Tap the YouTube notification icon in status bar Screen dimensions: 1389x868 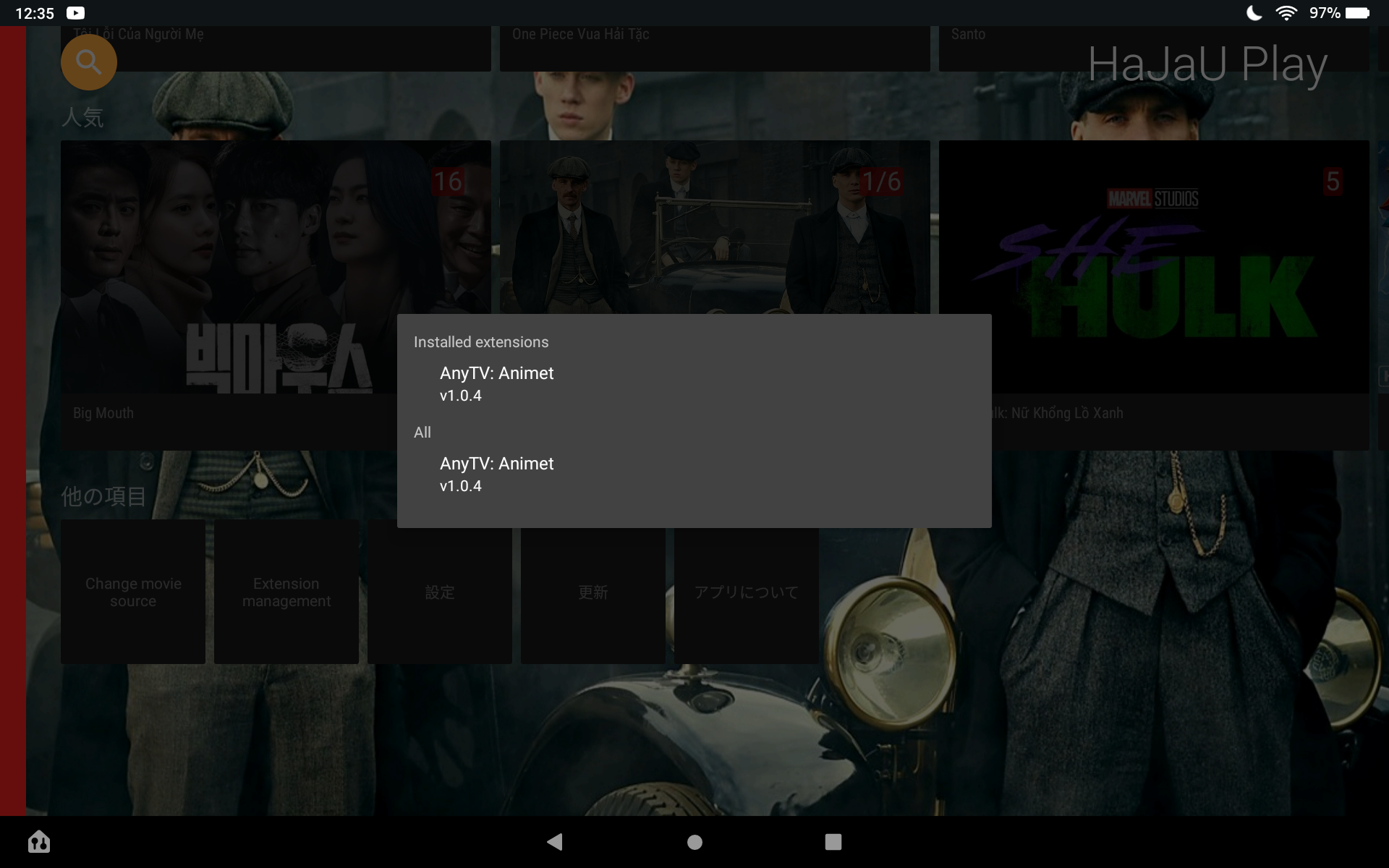point(75,13)
